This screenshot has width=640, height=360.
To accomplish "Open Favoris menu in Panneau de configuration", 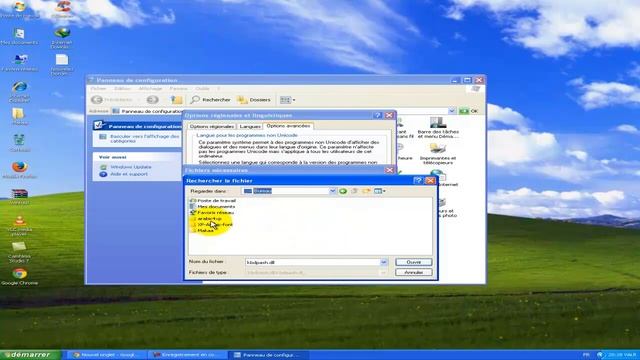I will [x=178, y=89].
